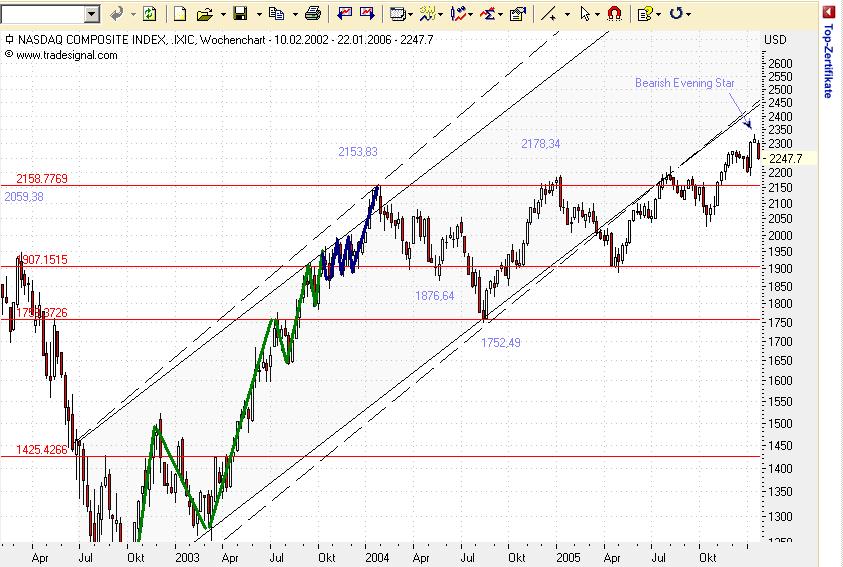Click the current price 2247.7 axis label
The height and width of the screenshot is (567, 843).
coord(785,158)
